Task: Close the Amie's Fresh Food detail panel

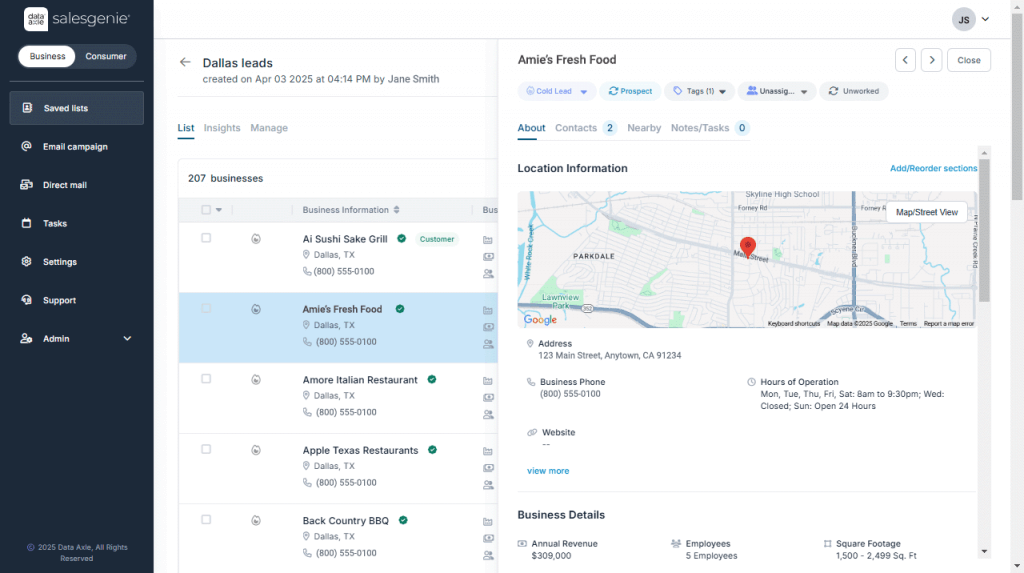Action: [x=968, y=60]
